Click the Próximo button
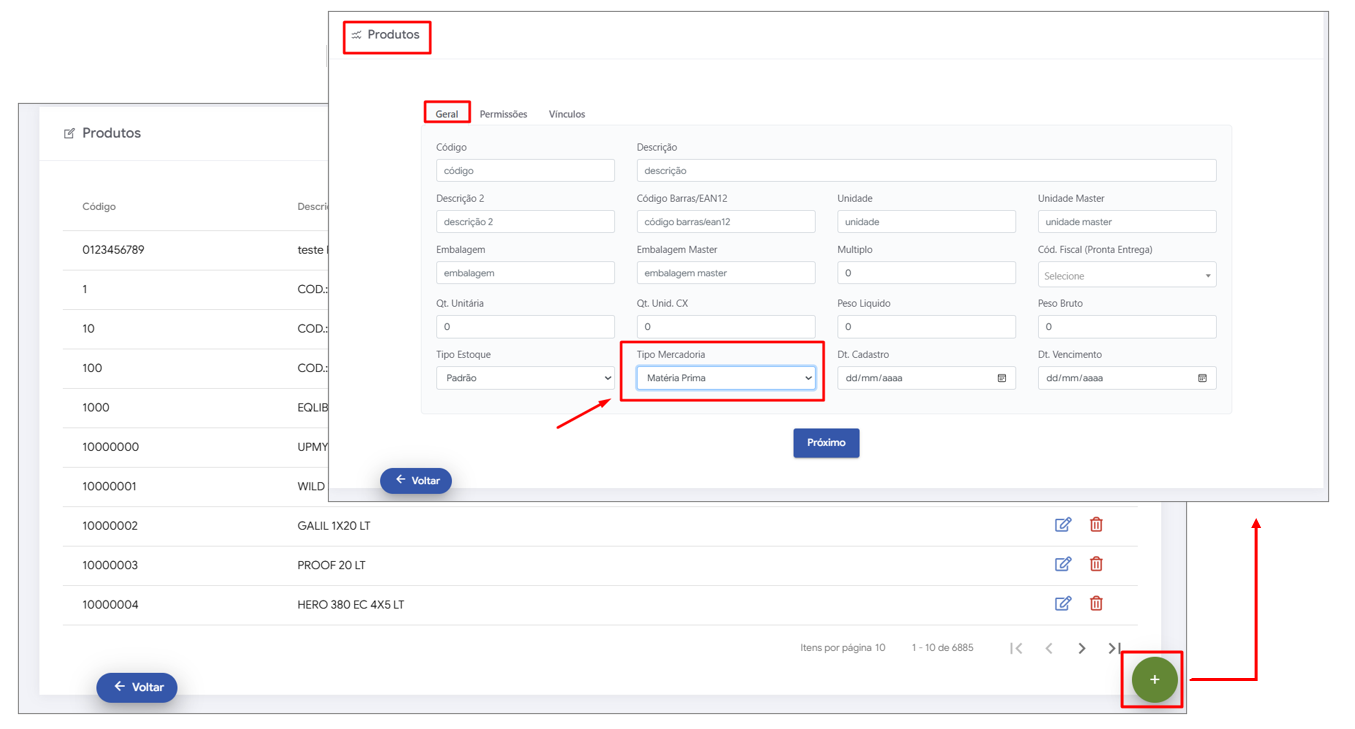 [826, 443]
